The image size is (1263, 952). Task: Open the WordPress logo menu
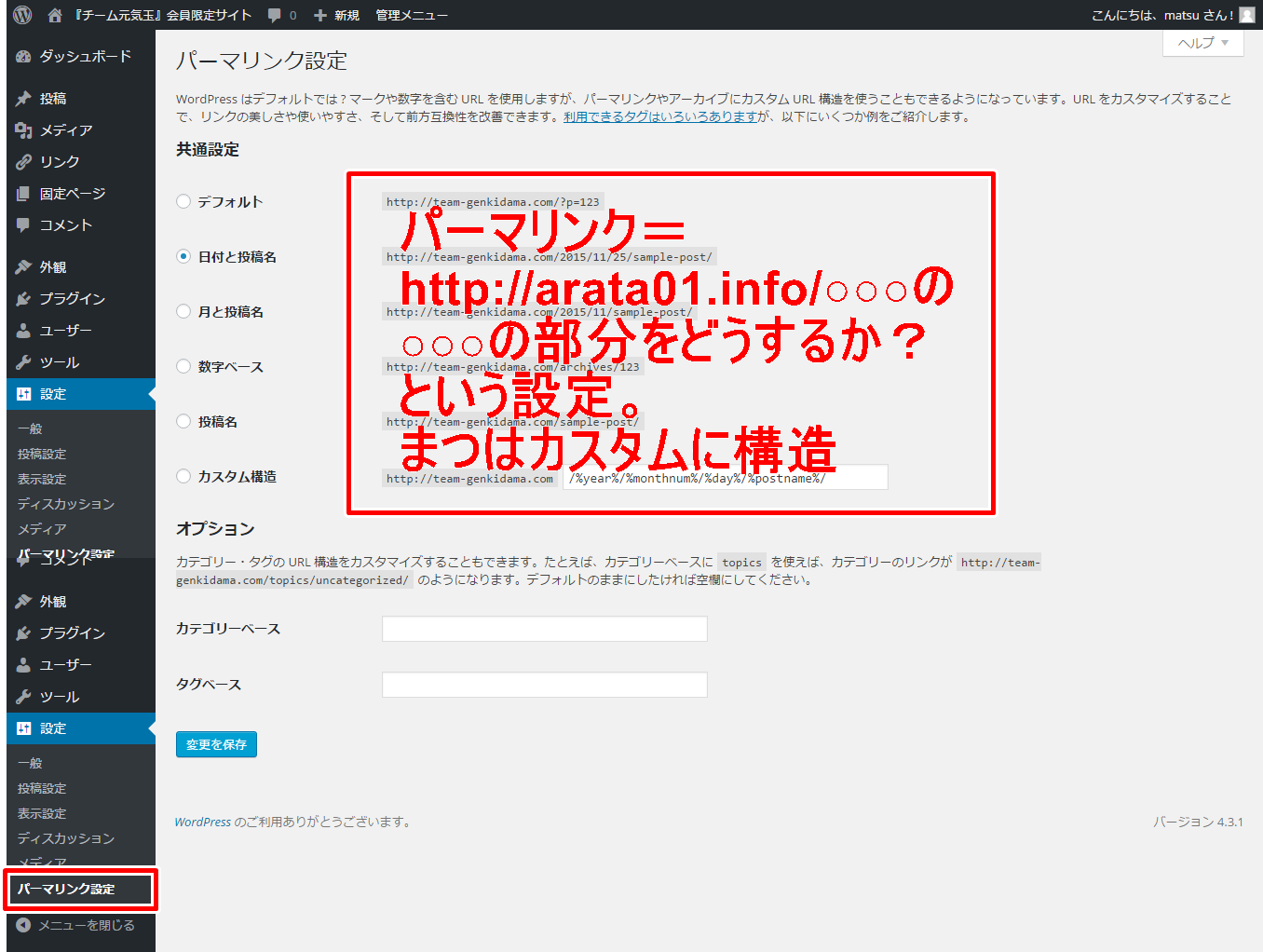pyautogui.click(x=23, y=15)
